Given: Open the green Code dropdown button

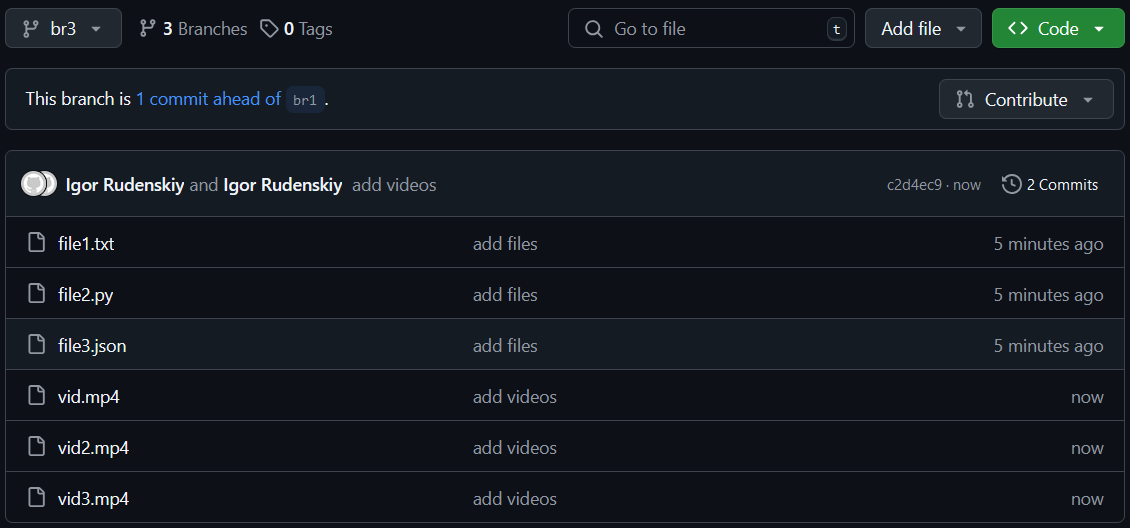Looking at the screenshot, I should 1058,29.
